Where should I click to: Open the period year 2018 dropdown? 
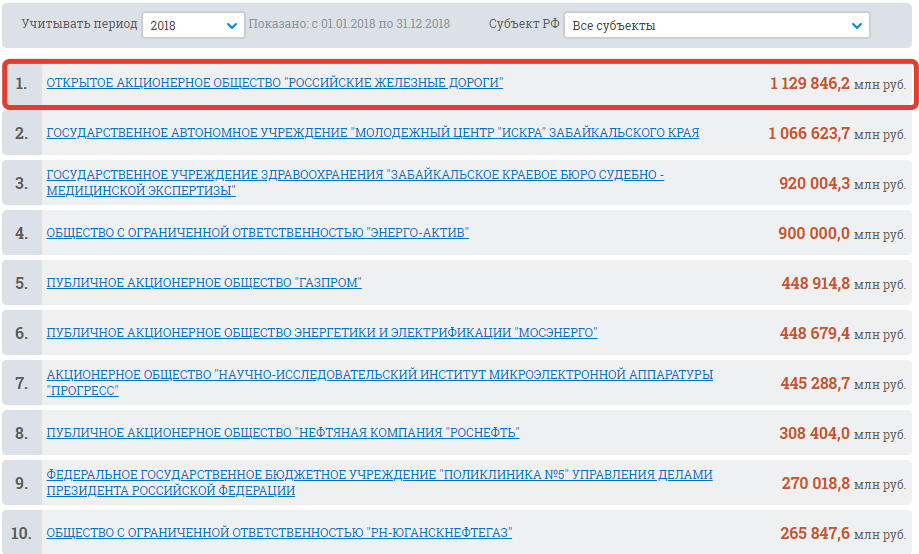(x=193, y=25)
